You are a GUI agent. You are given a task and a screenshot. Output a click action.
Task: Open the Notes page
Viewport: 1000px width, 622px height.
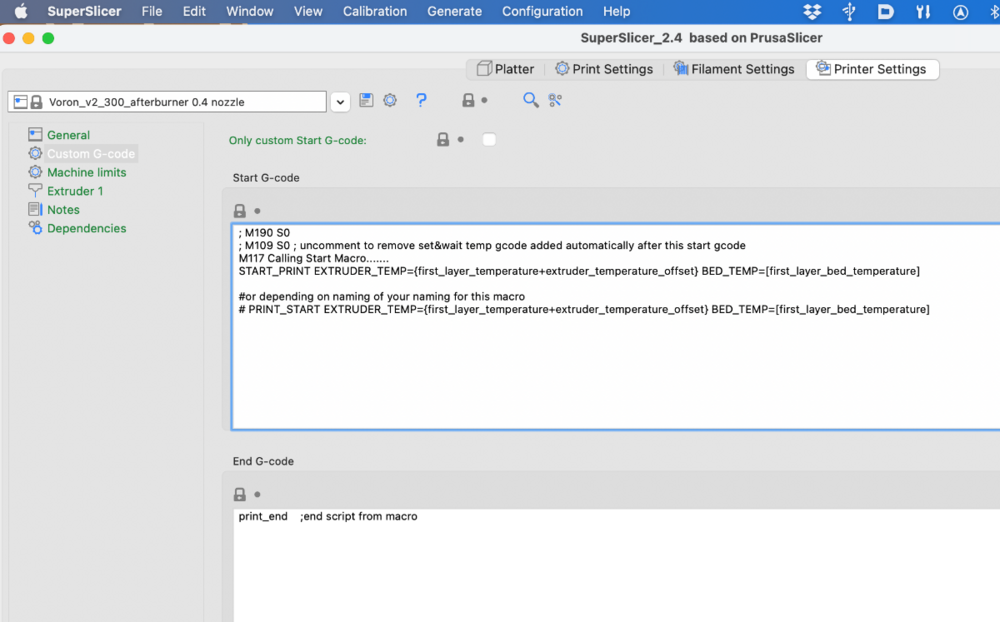[63, 209]
